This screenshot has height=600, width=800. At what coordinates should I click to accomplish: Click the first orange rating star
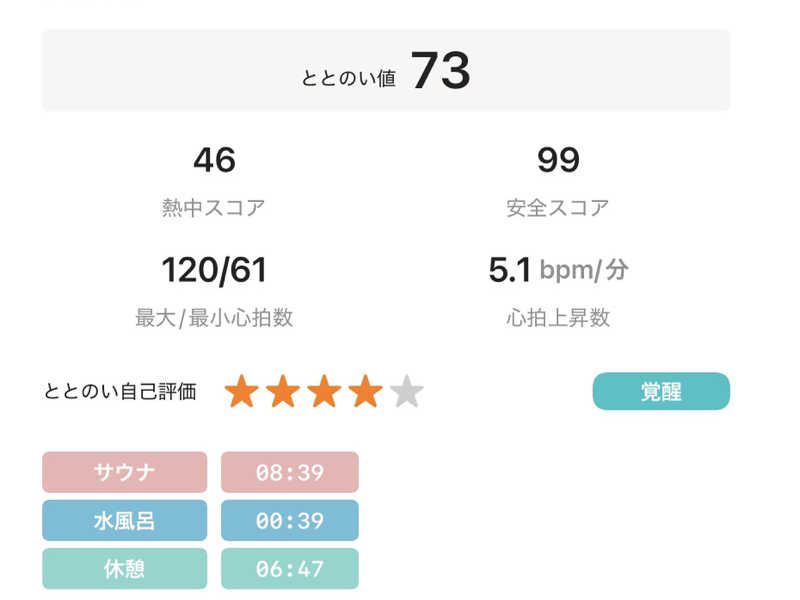click(241, 391)
